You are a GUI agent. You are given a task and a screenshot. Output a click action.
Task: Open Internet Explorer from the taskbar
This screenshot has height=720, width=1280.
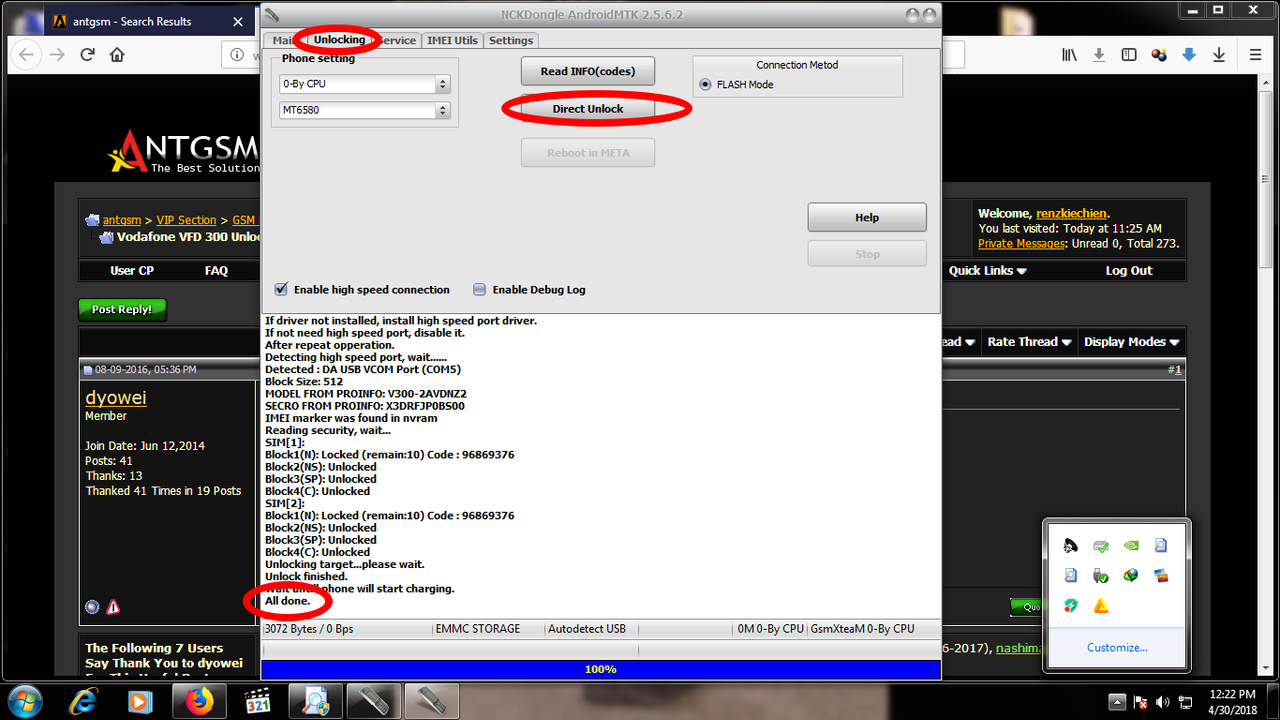(x=83, y=700)
